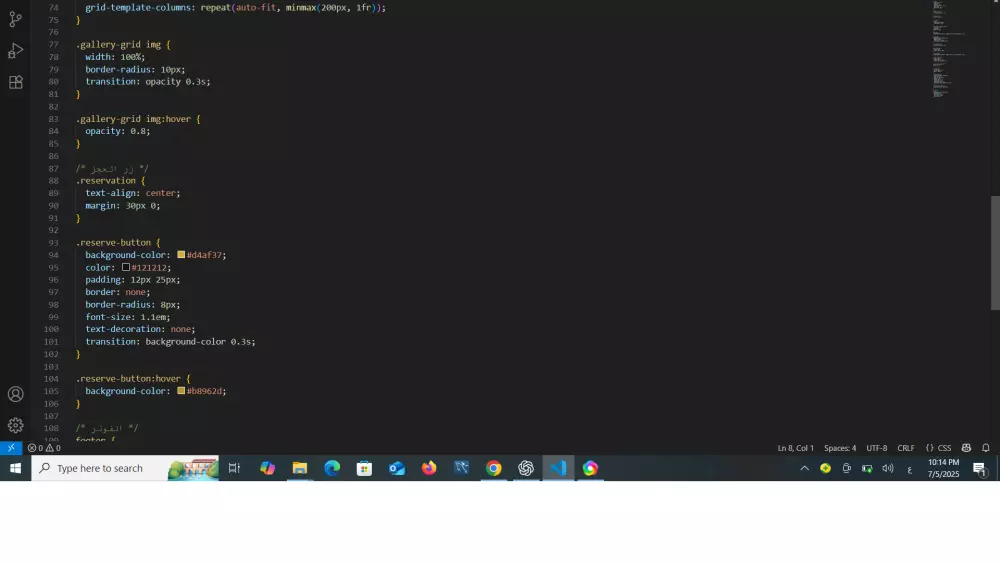Open Windows Action Center notifications
Image resolution: width=1000 pixels, height=563 pixels.
coord(980,469)
